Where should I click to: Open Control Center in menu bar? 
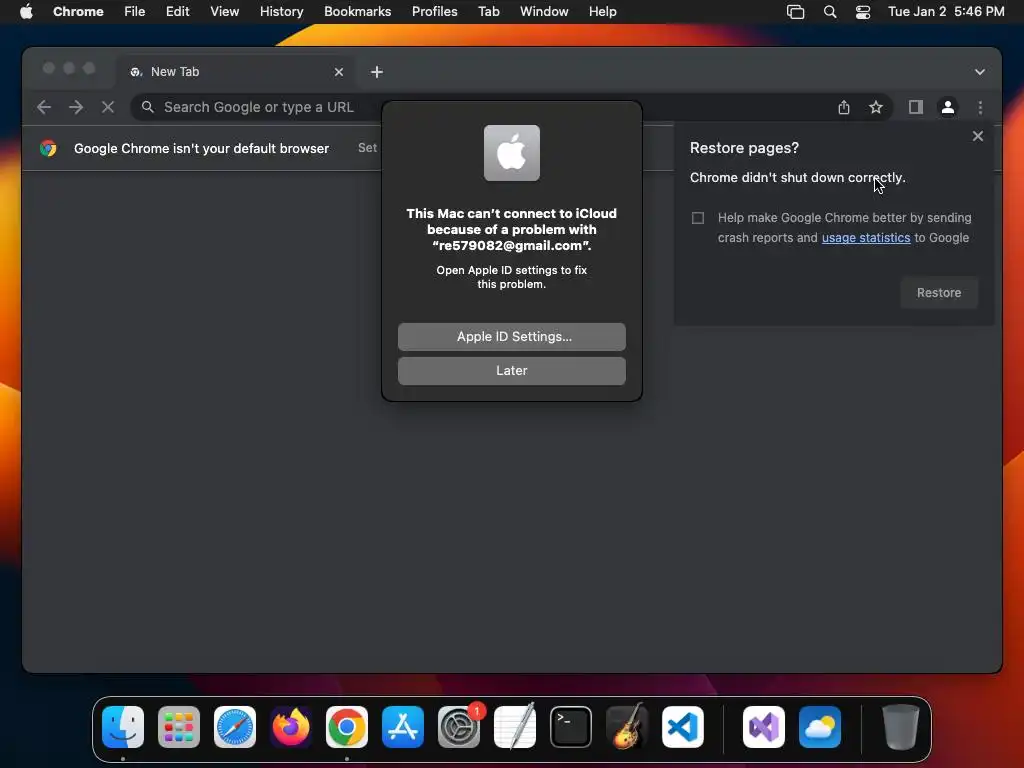(x=863, y=12)
